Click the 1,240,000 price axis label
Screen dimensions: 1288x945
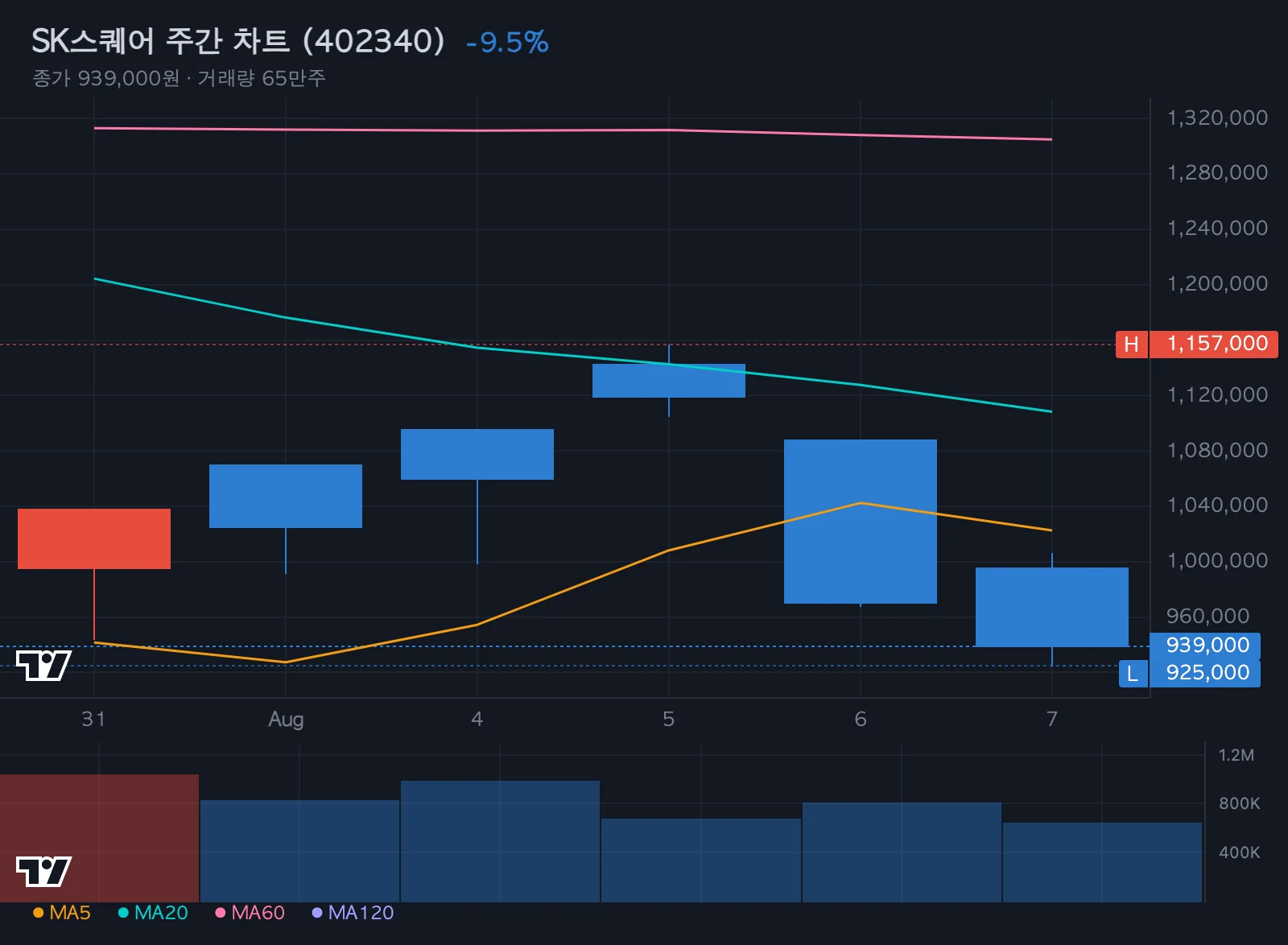coord(1217,228)
